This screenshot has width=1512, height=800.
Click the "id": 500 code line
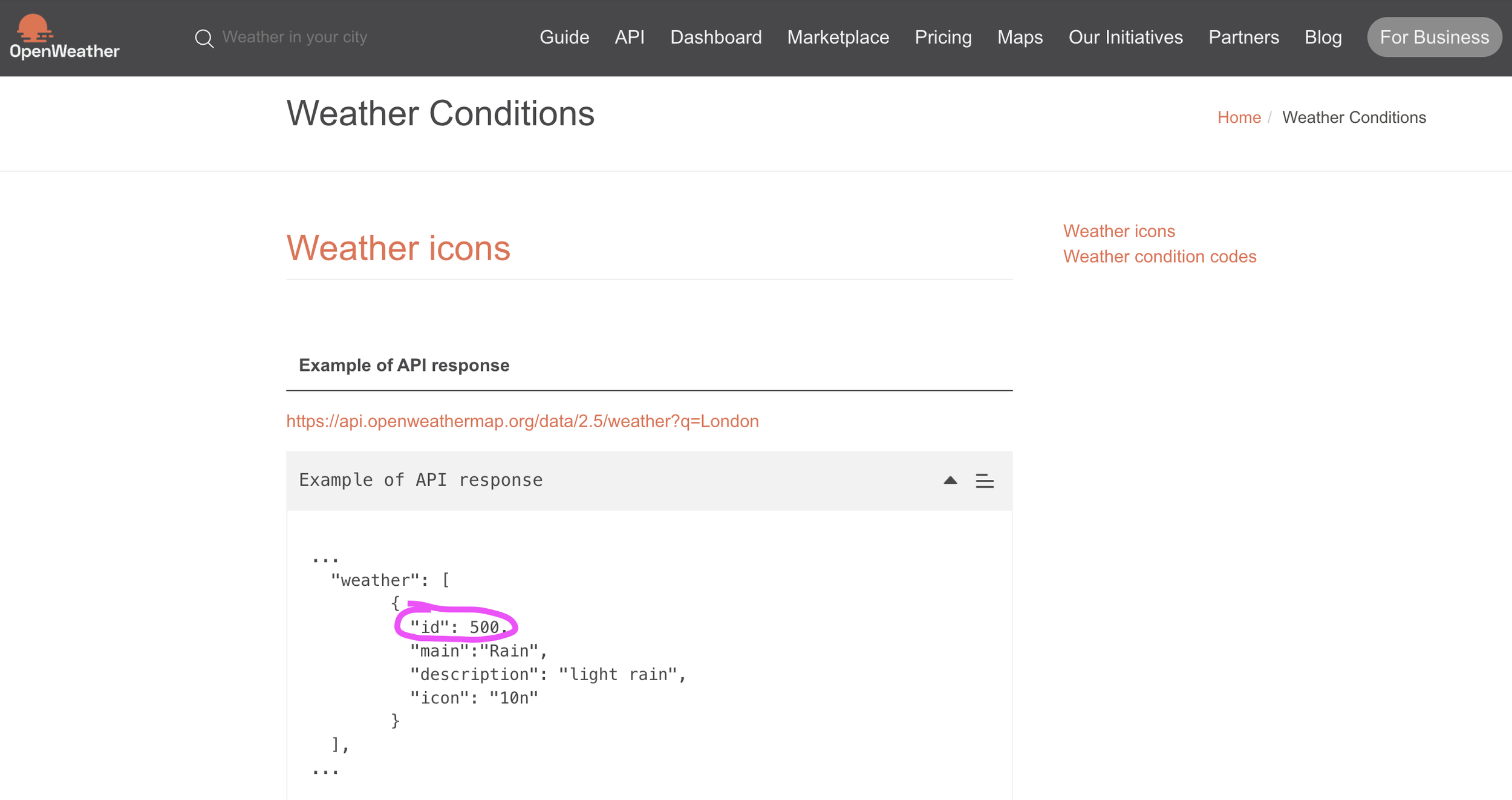(459, 627)
